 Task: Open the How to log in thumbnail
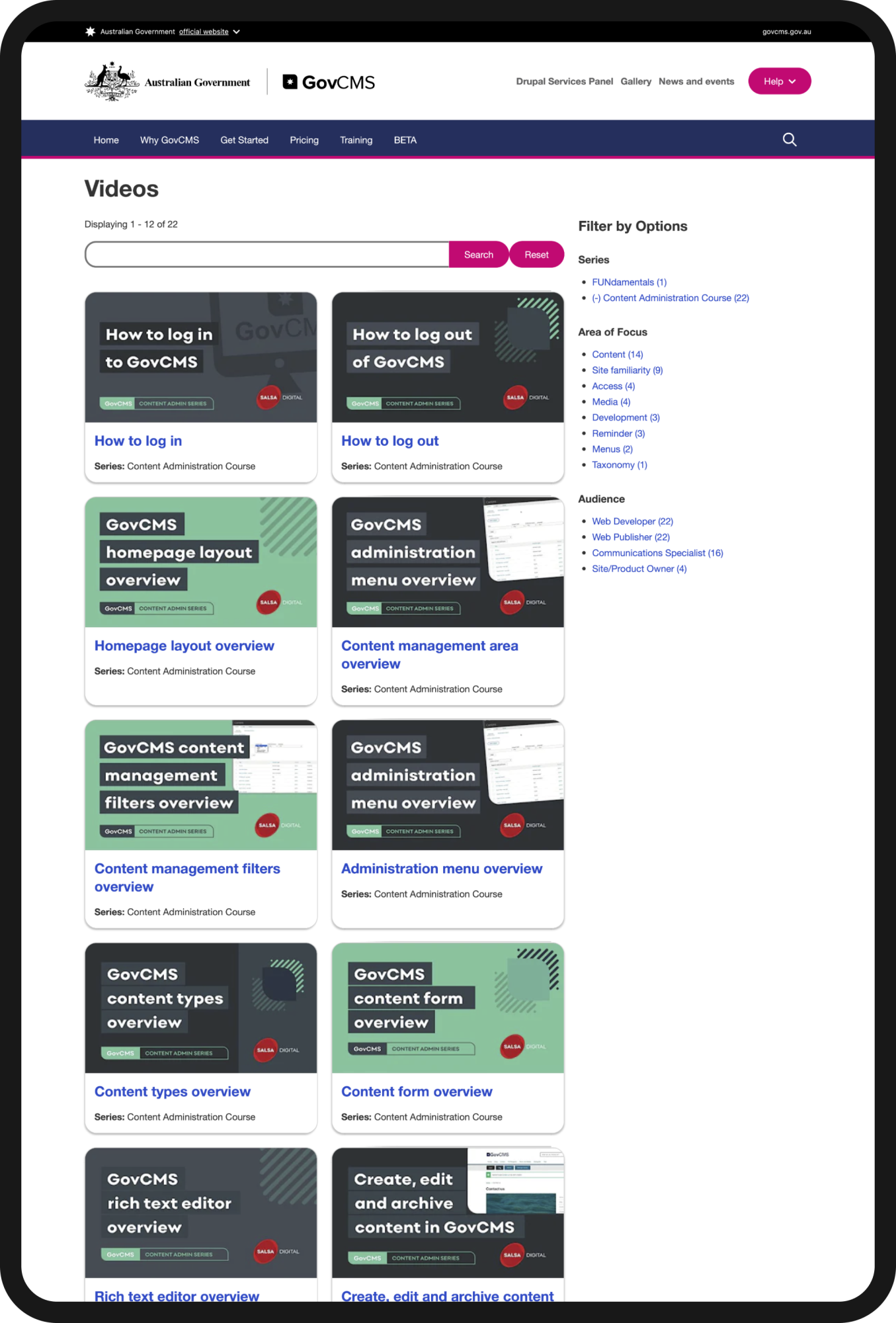click(x=201, y=357)
